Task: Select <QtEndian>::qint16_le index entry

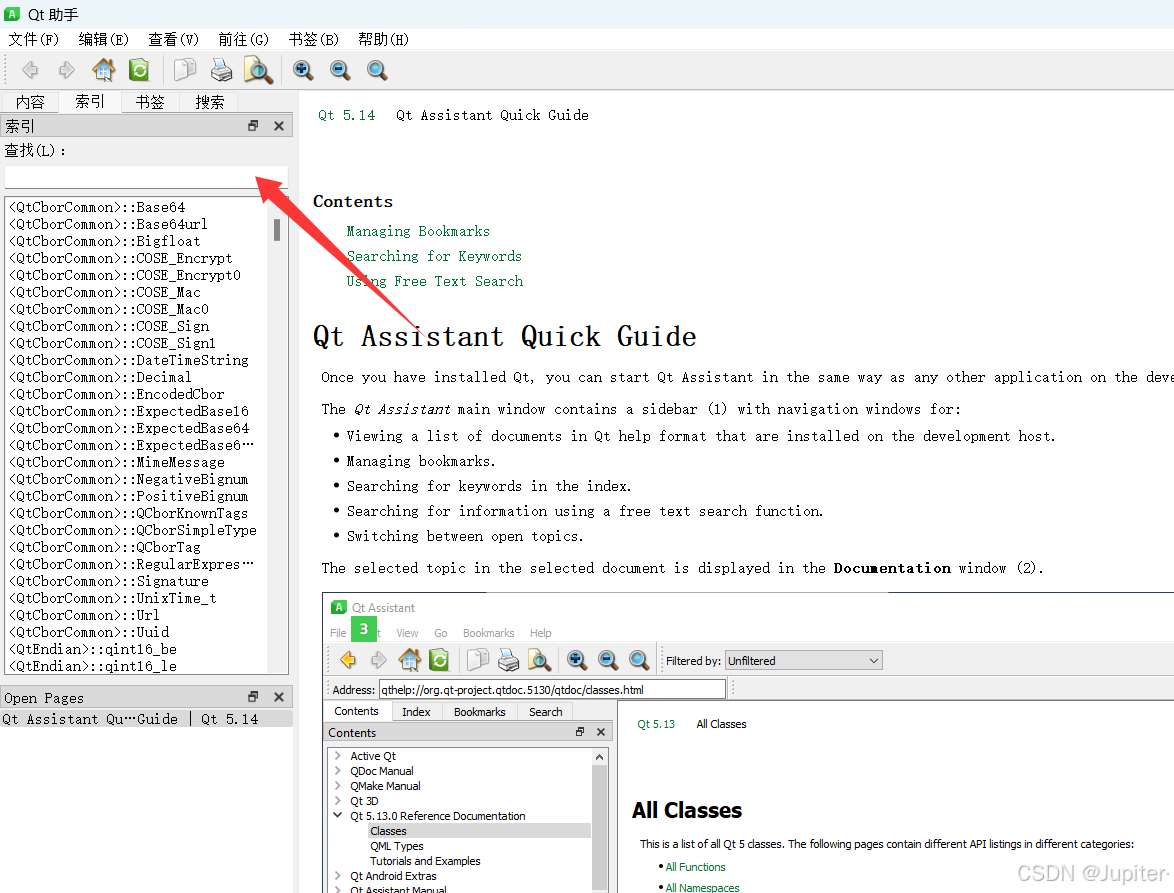Action: tap(92, 666)
